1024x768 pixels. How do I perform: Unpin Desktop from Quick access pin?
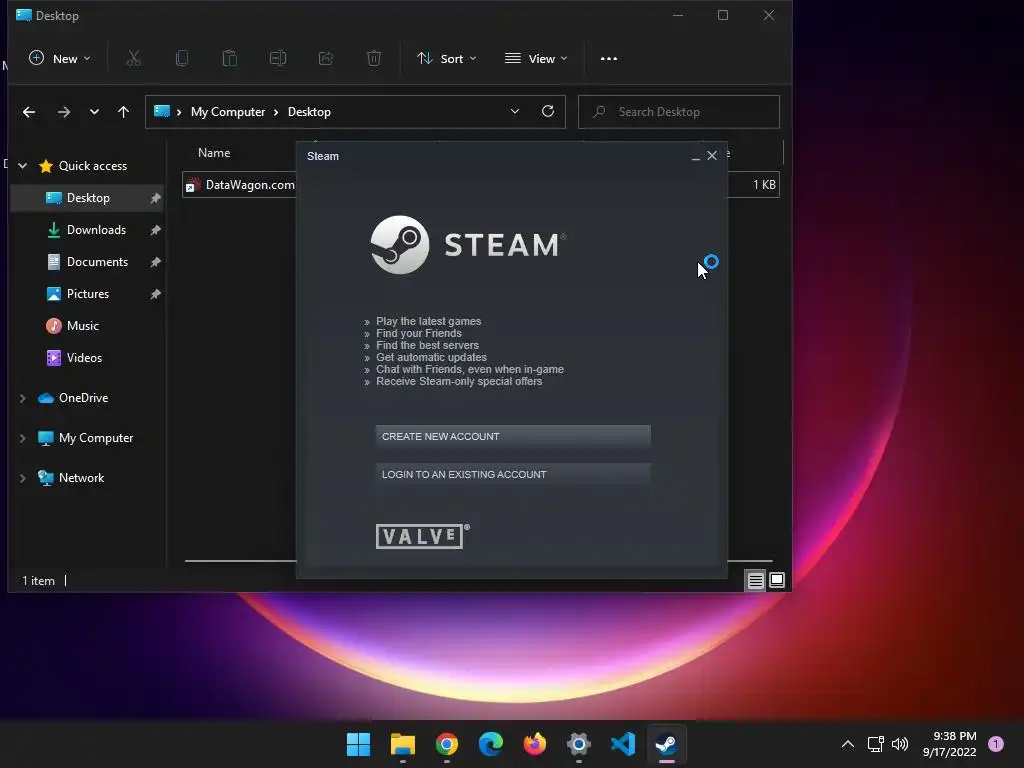[155, 198]
